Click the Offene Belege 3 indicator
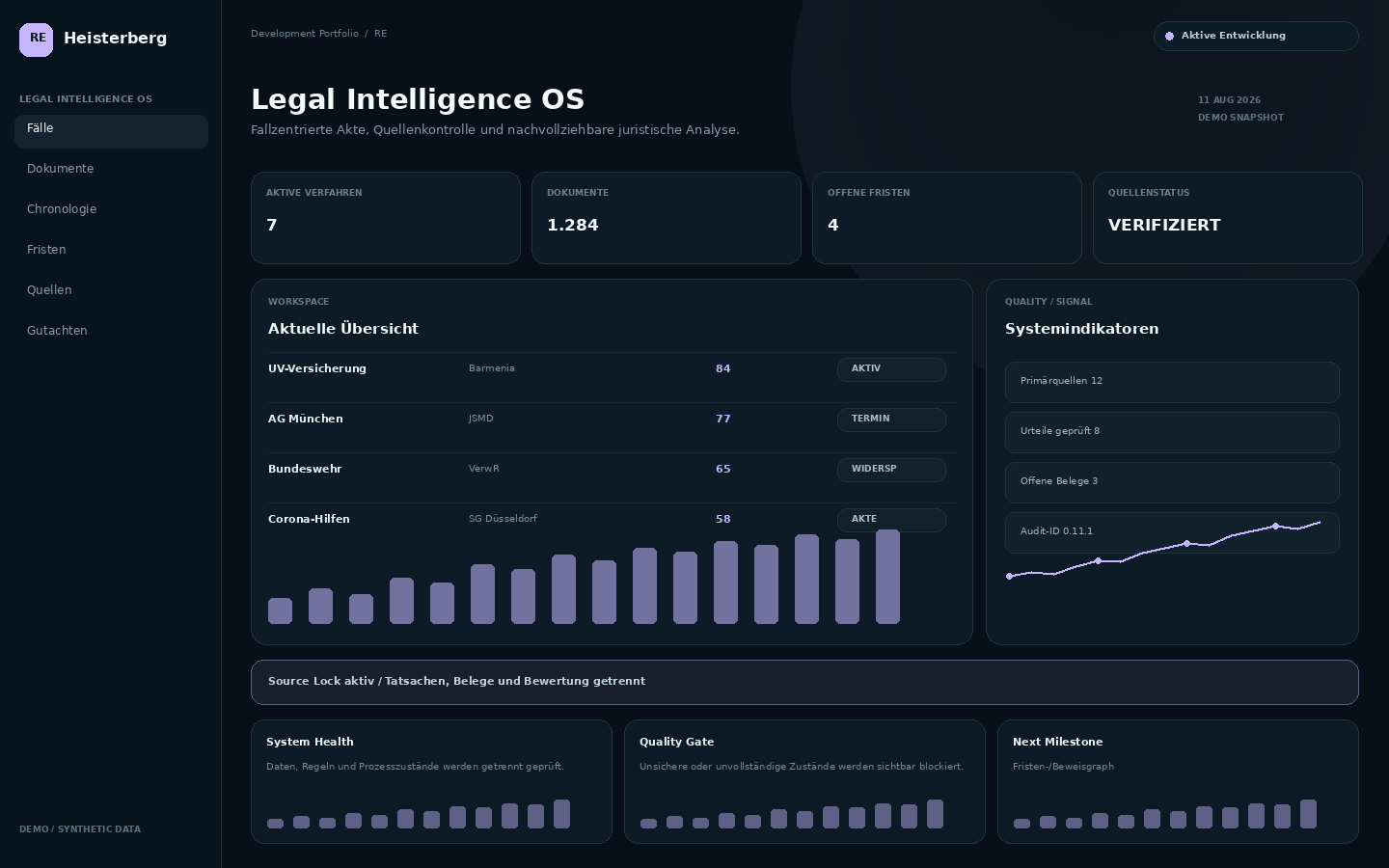The height and width of the screenshot is (868, 1389). tap(1172, 482)
